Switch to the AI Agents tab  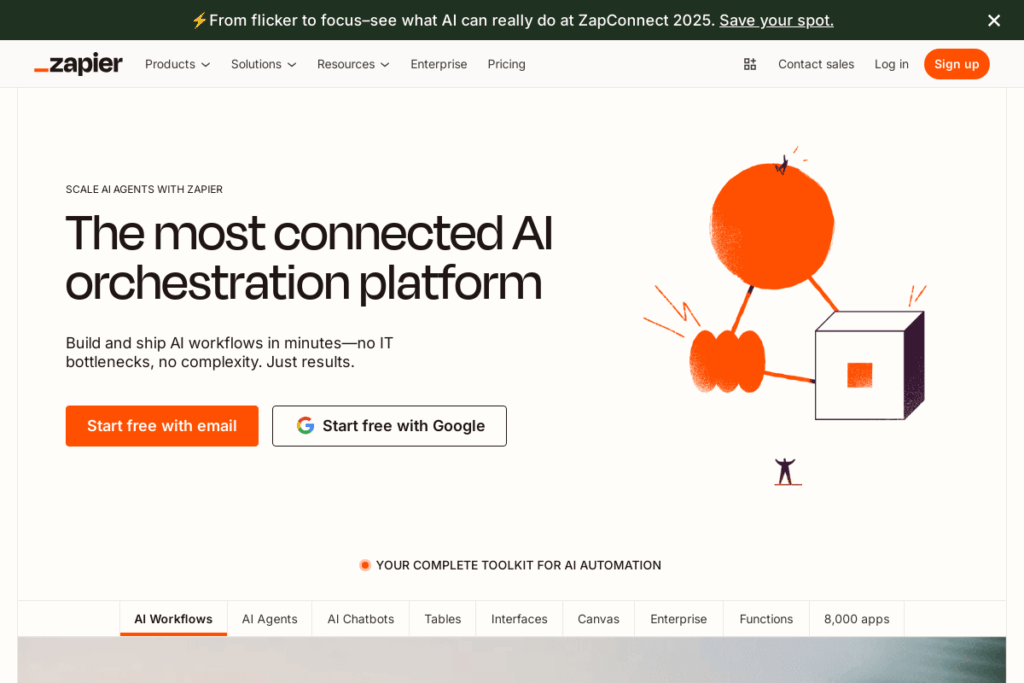[x=269, y=618]
